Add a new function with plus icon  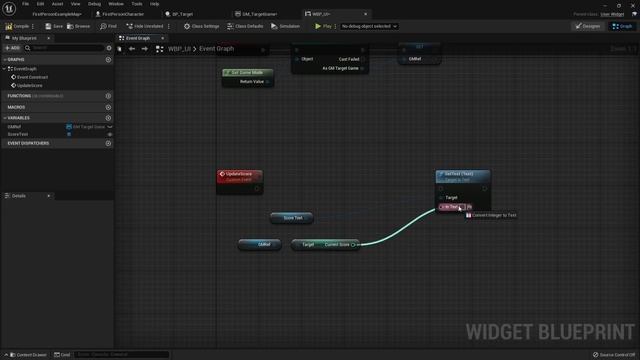(108, 96)
